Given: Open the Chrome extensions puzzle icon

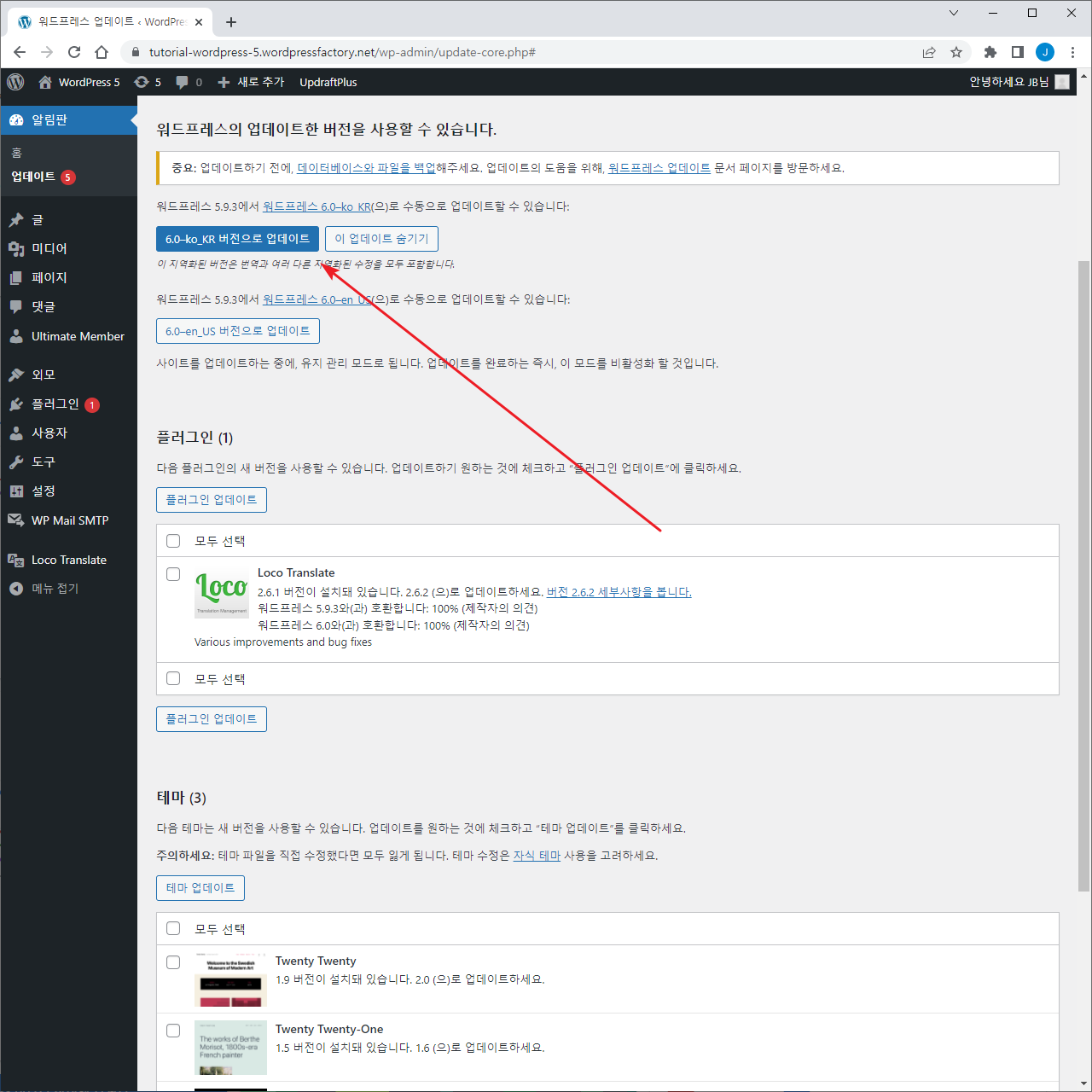Looking at the screenshot, I should (x=990, y=52).
